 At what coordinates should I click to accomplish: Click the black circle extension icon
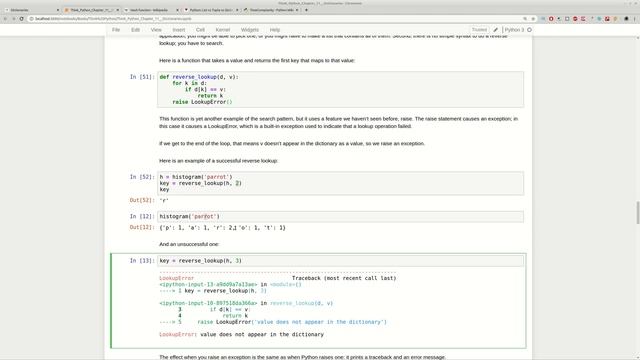click(627, 19)
